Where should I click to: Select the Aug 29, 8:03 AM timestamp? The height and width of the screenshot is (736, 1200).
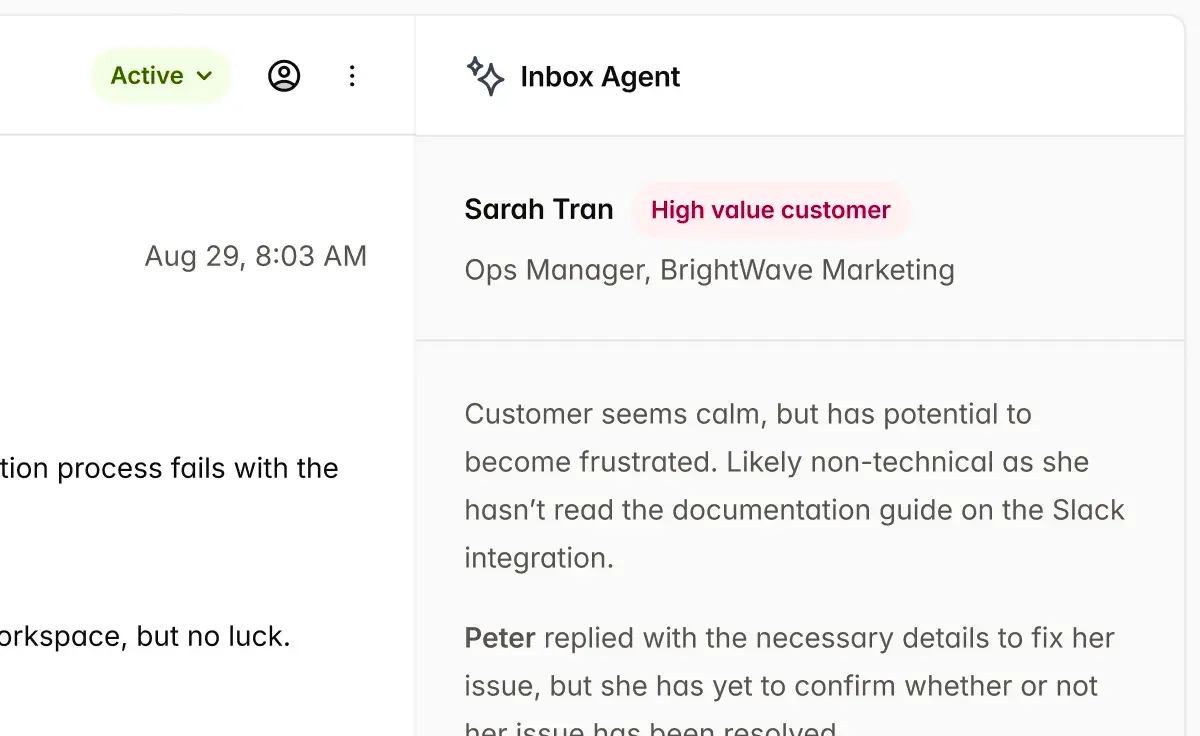pos(256,256)
